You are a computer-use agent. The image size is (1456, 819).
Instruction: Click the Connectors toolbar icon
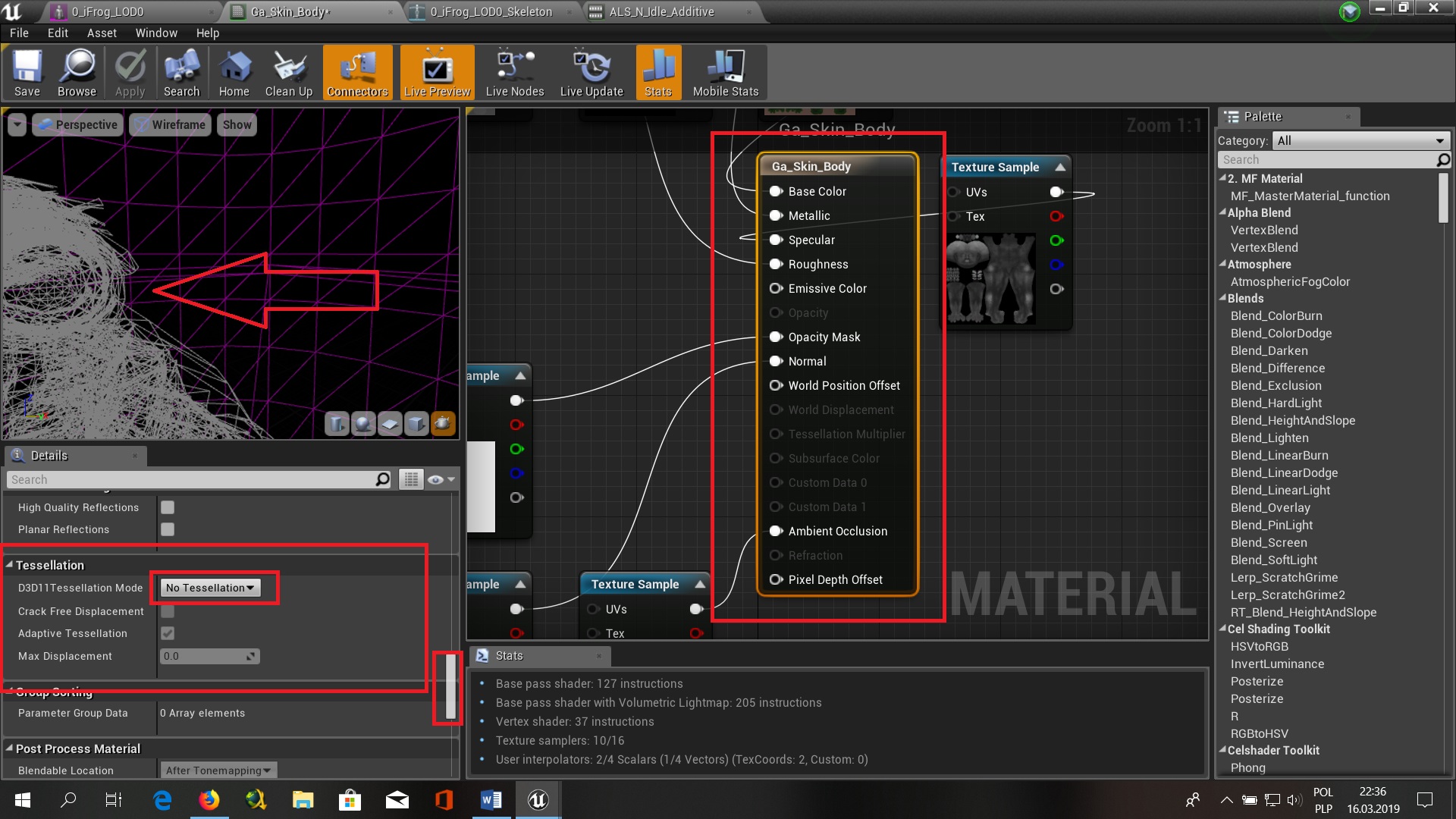click(357, 74)
